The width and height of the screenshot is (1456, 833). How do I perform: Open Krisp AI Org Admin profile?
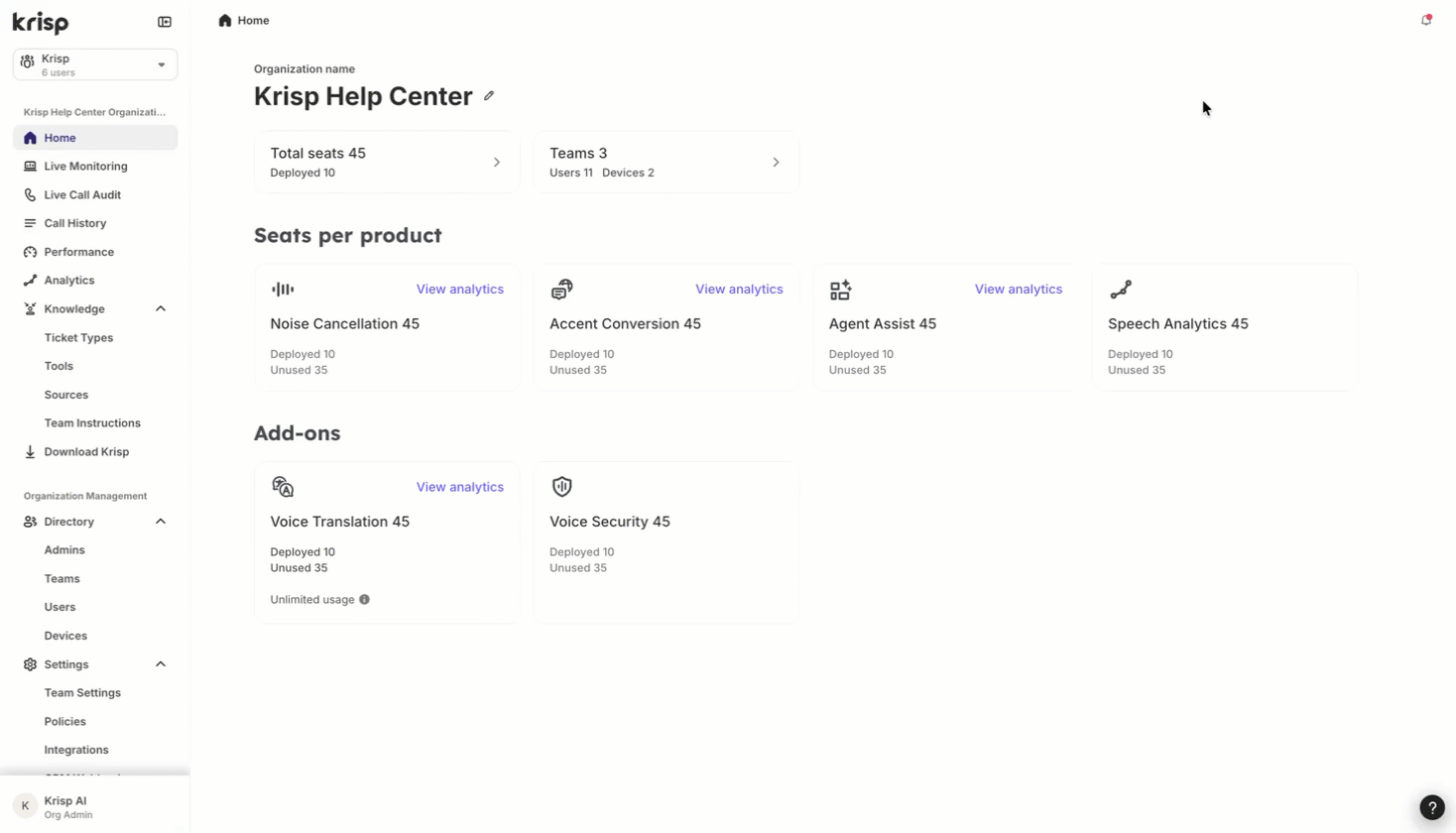point(95,806)
